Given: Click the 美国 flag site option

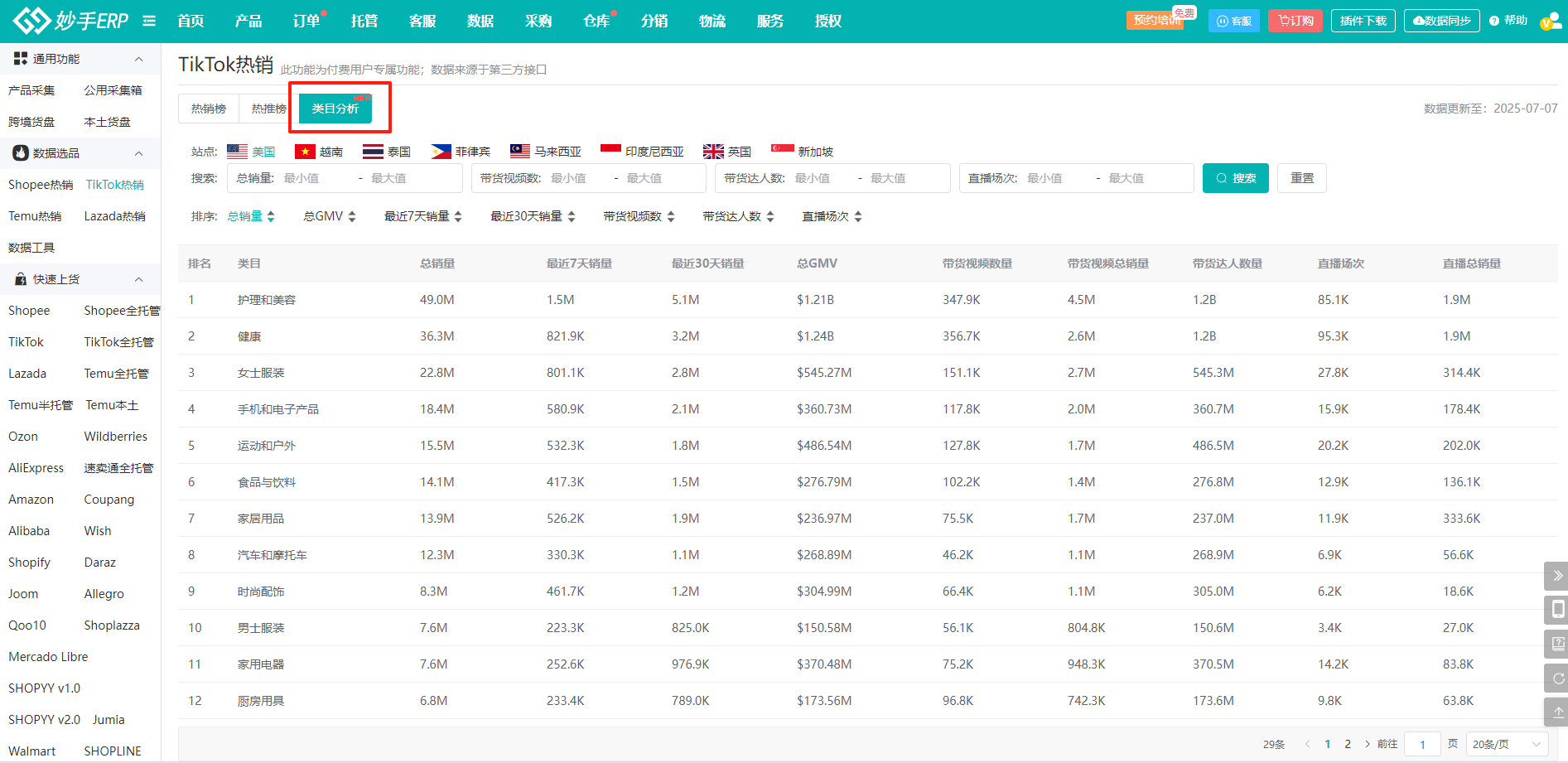Looking at the screenshot, I should pyautogui.click(x=251, y=152).
